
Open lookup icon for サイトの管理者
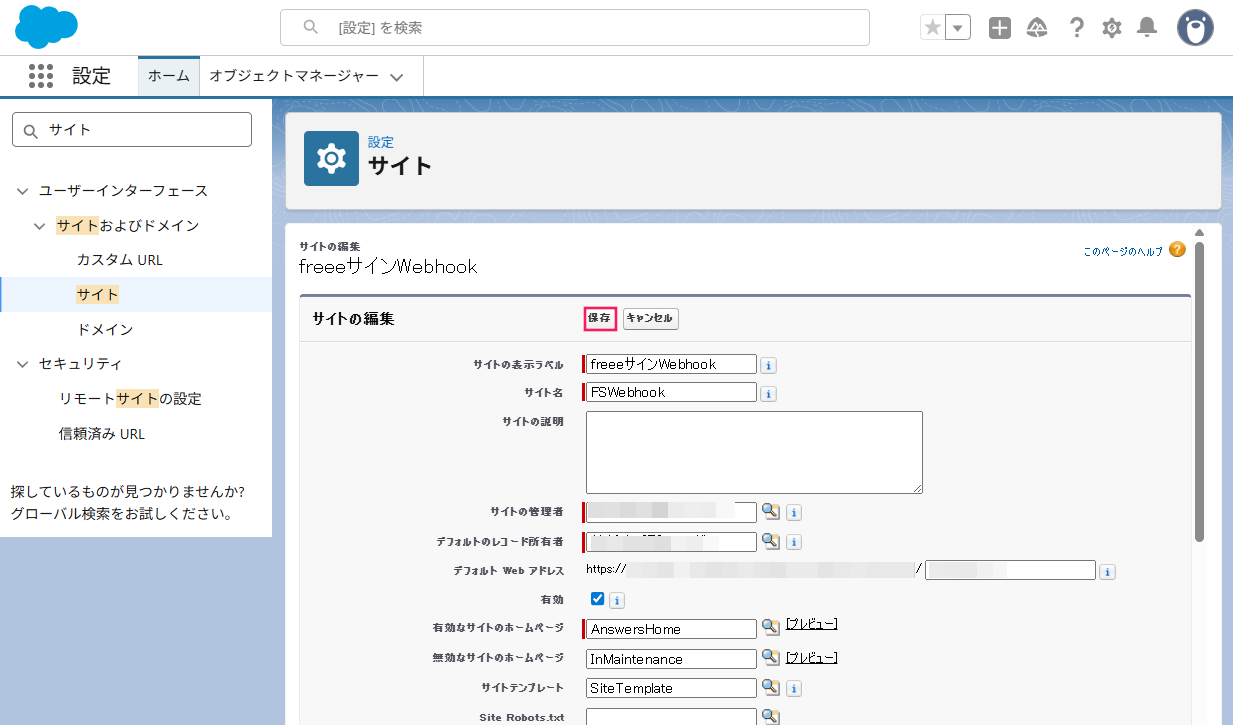point(770,512)
